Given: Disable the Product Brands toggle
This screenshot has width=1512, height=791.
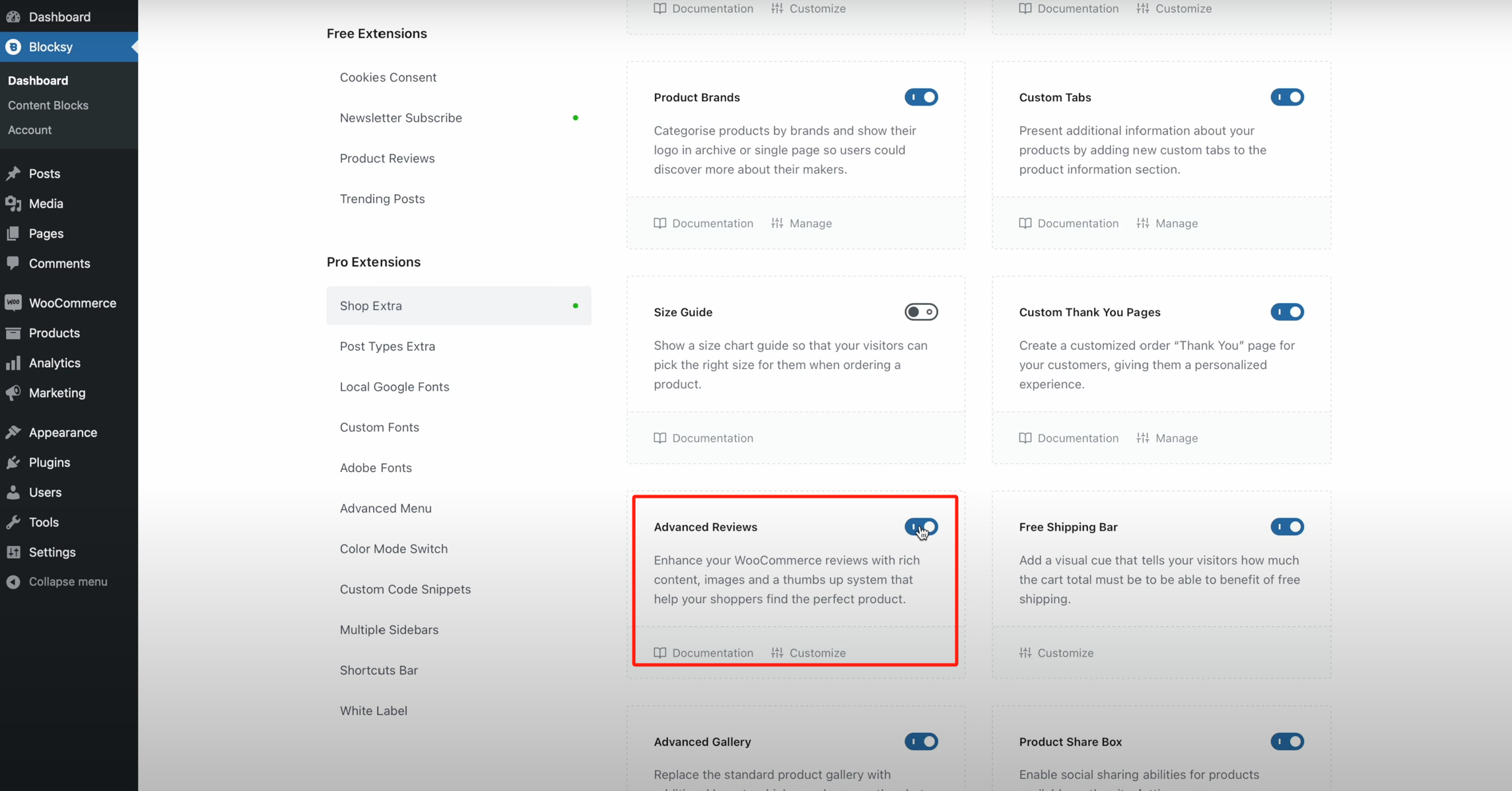Looking at the screenshot, I should pos(920,97).
